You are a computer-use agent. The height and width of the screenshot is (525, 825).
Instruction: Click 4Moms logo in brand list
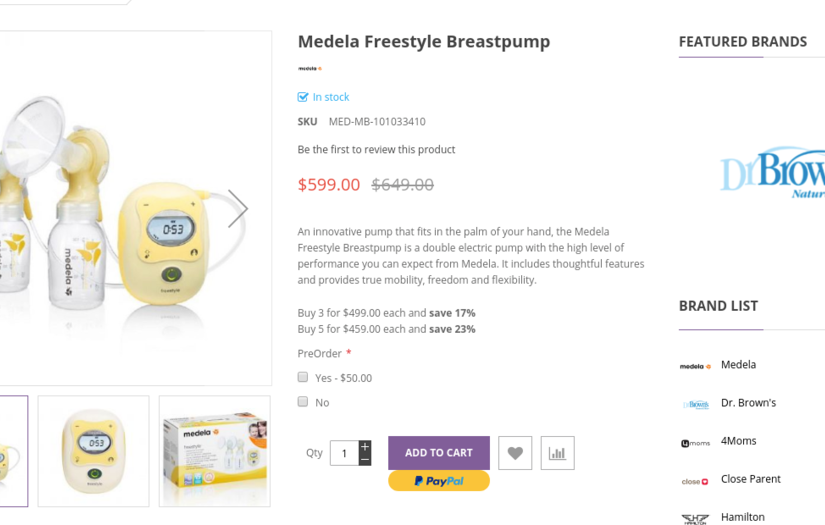[695, 442]
